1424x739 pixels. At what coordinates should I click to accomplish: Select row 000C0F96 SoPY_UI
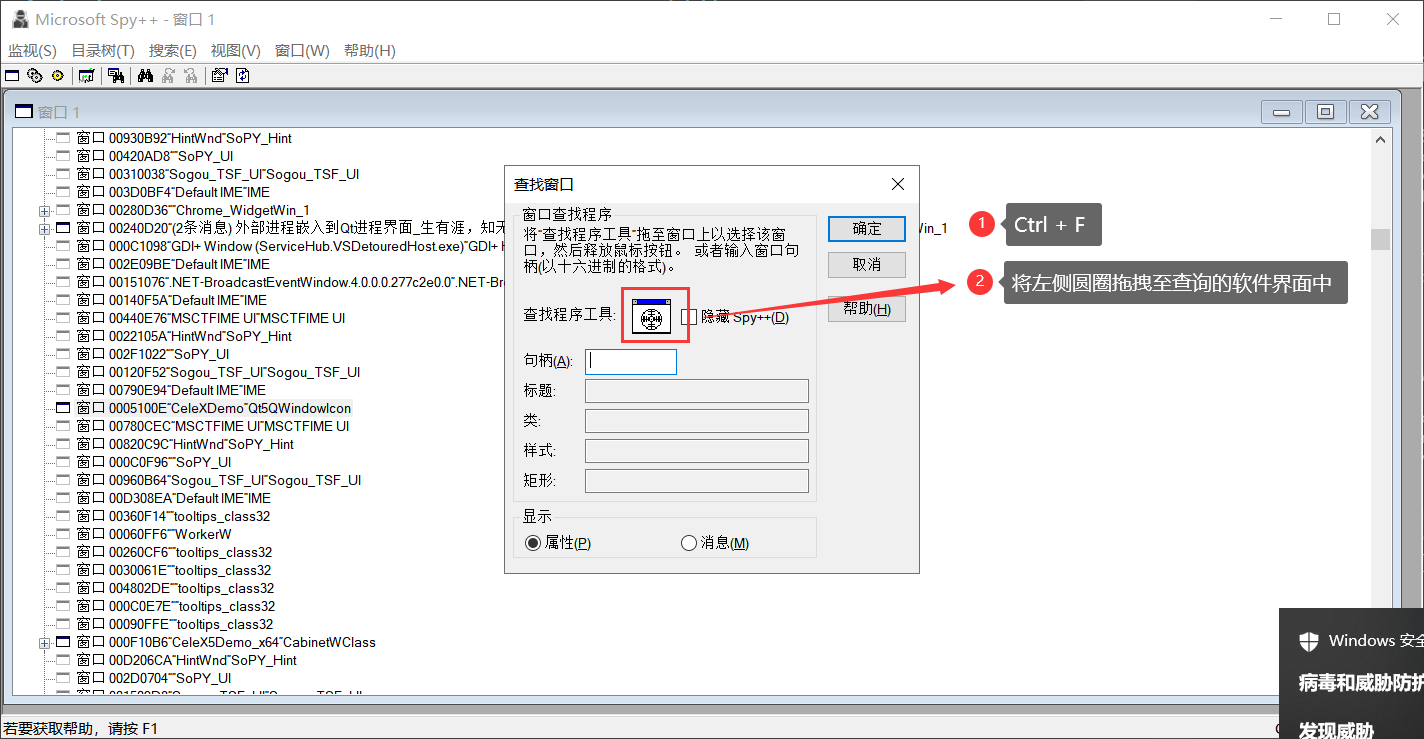154,462
